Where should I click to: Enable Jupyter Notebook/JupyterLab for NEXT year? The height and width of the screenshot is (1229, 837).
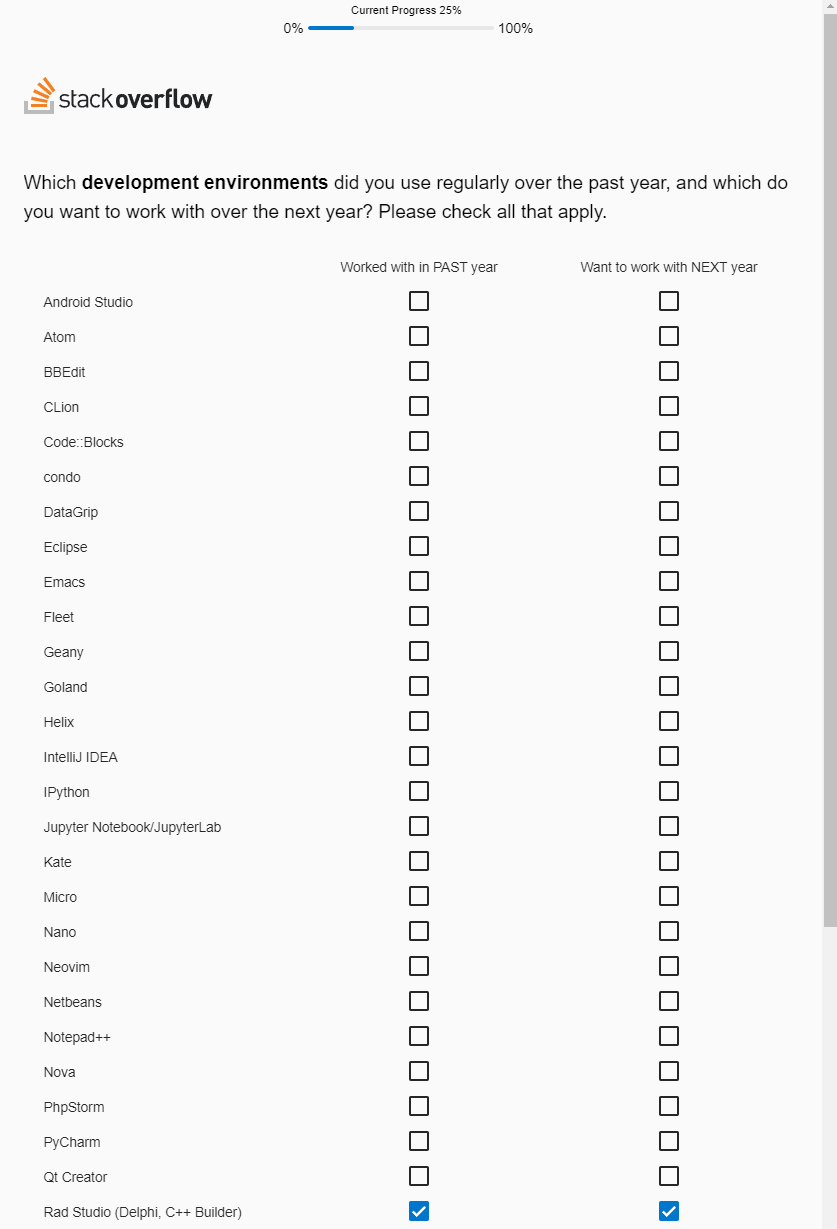click(x=668, y=826)
